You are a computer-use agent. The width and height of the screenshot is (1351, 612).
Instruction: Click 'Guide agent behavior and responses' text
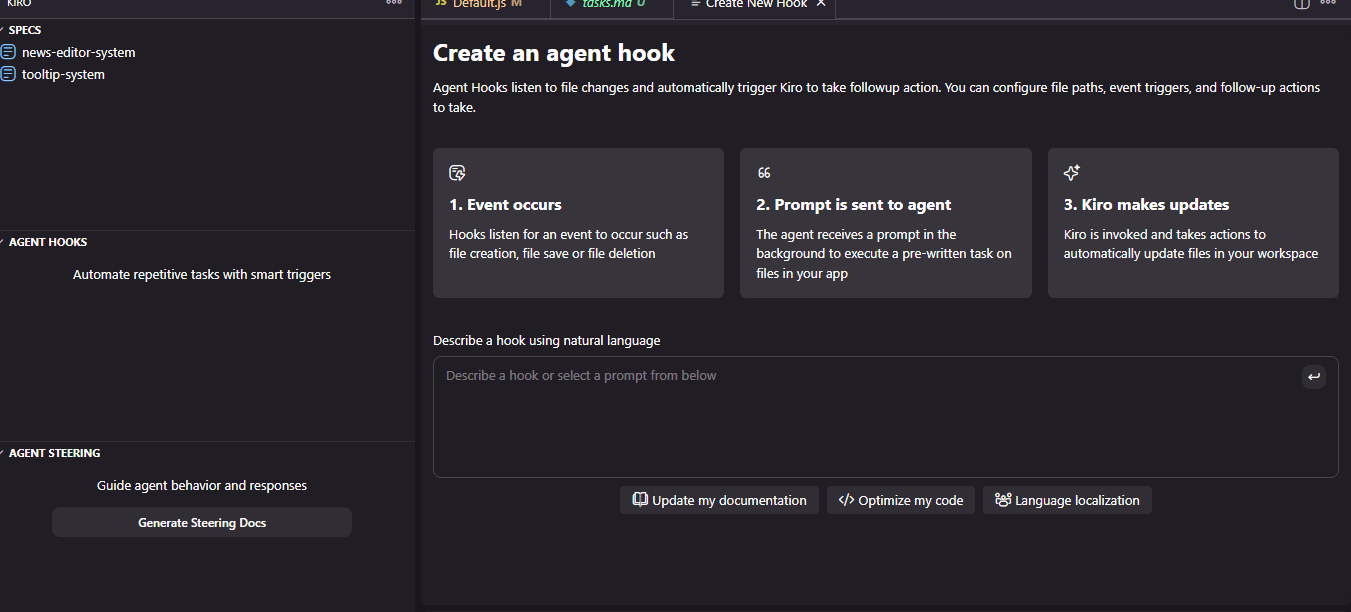202,485
